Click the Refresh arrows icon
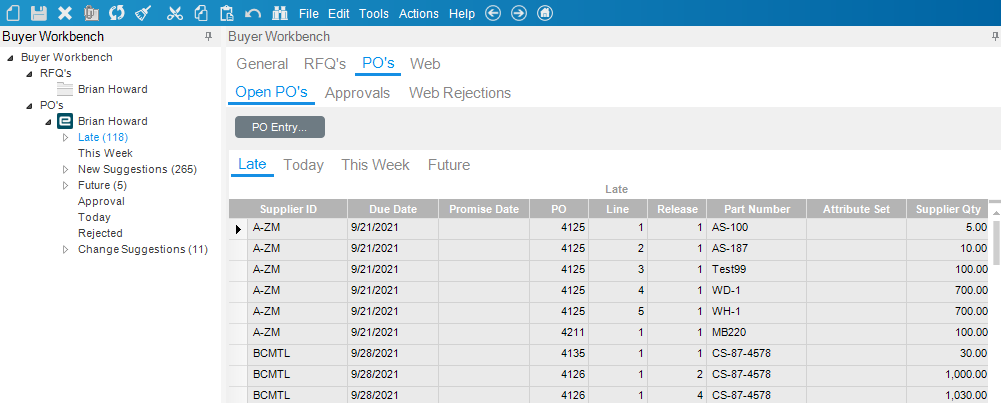 pyautogui.click(x=117, y=13)
